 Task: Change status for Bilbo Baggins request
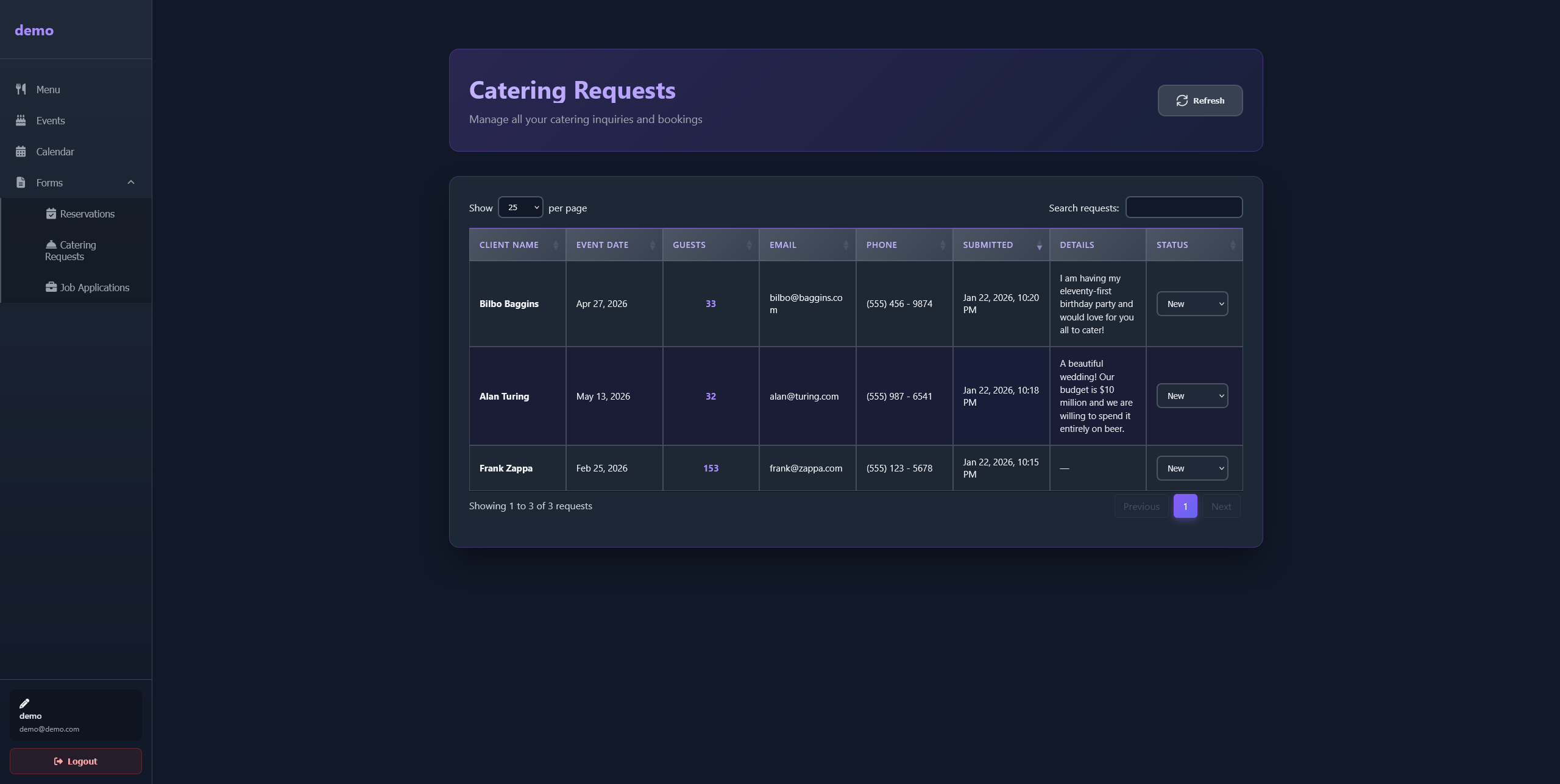click(x=1191, y=303)
